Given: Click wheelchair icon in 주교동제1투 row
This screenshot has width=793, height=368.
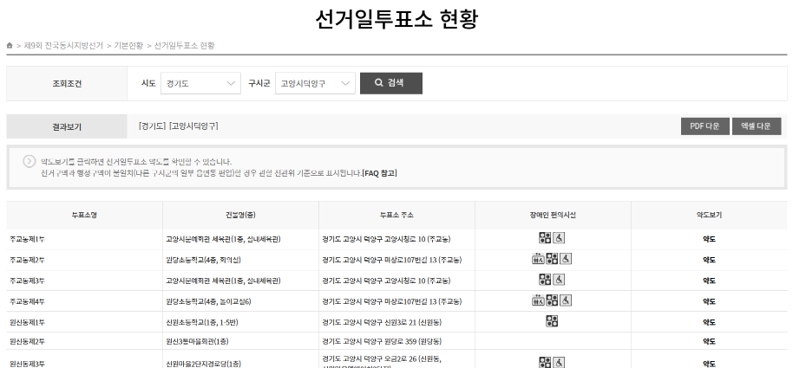Looking at the screenshot, I should 559,238.
